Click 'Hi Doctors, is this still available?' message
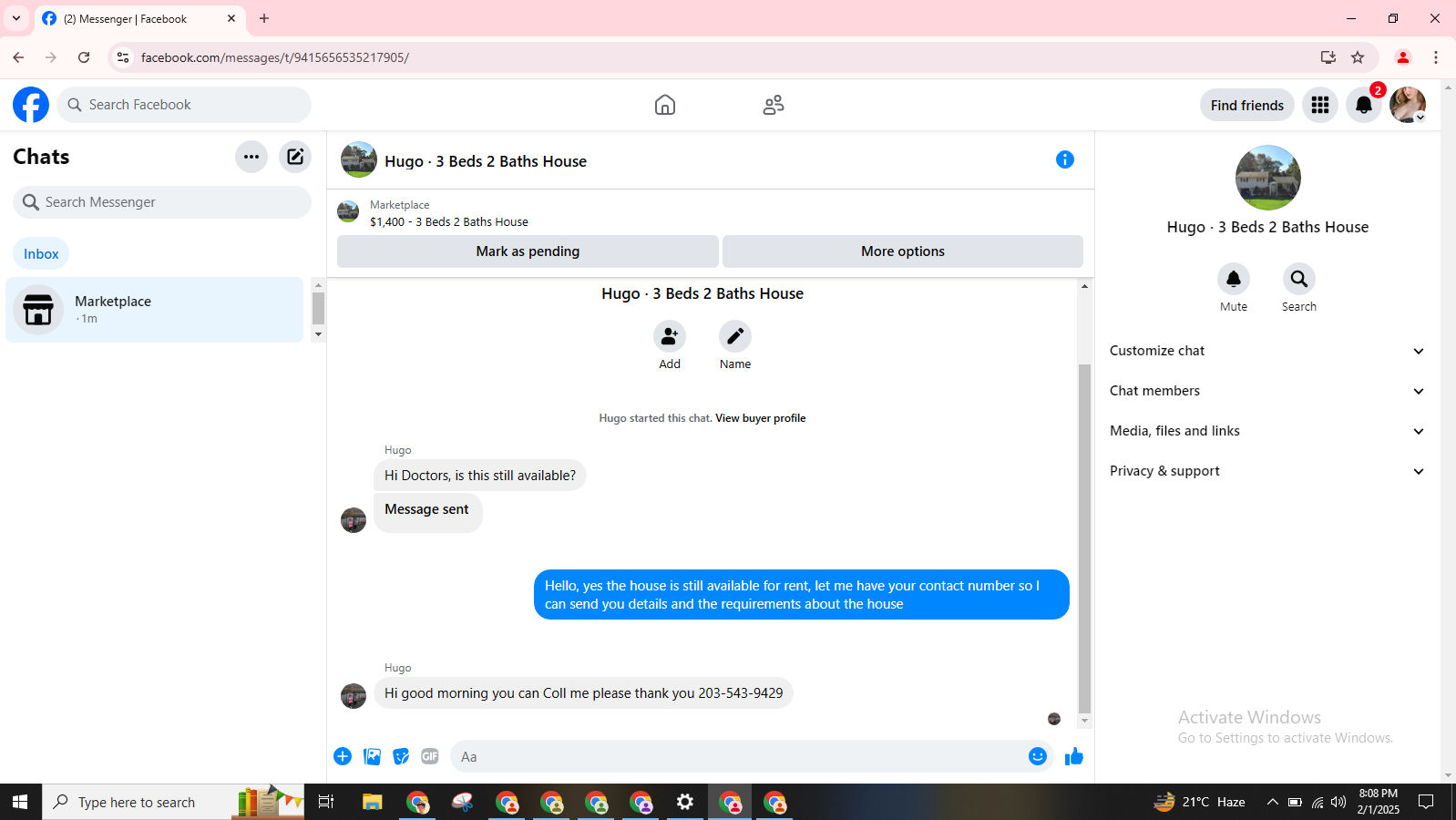The width and height of the screenshot is (1456, 820). (x=480, y=476)
